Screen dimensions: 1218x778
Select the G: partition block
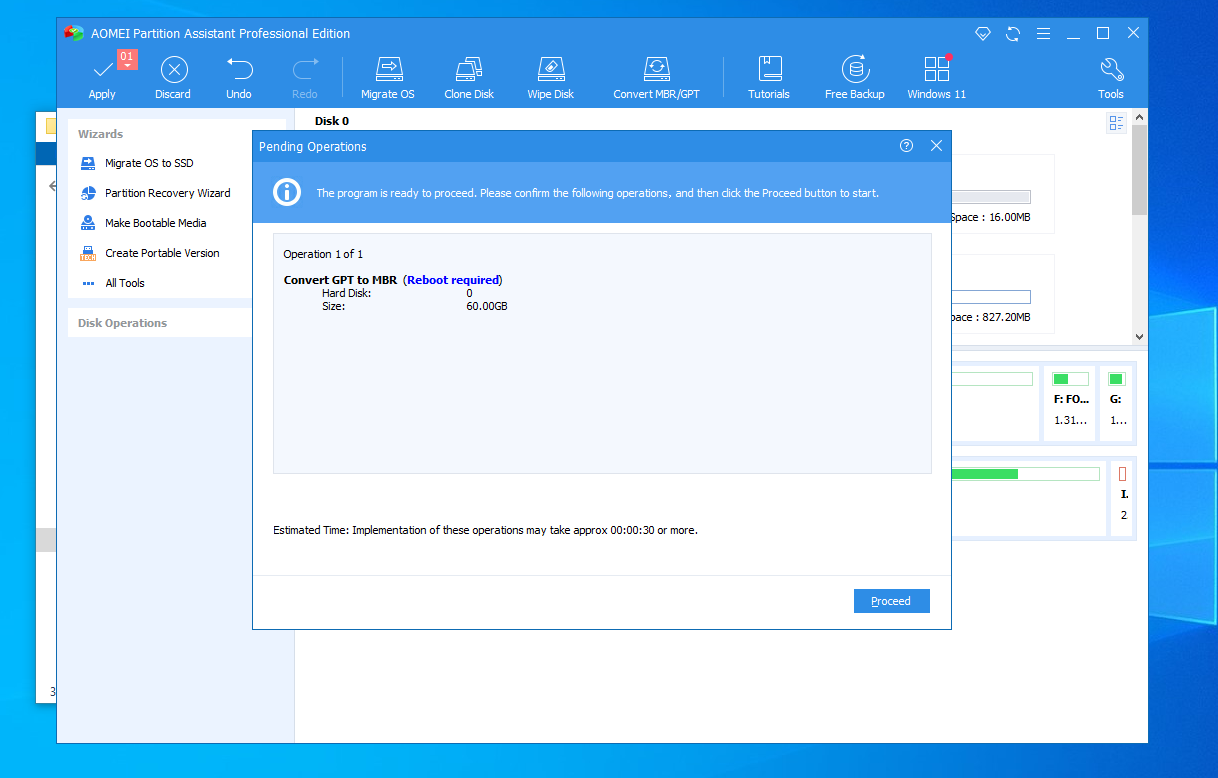point(1116,404)
